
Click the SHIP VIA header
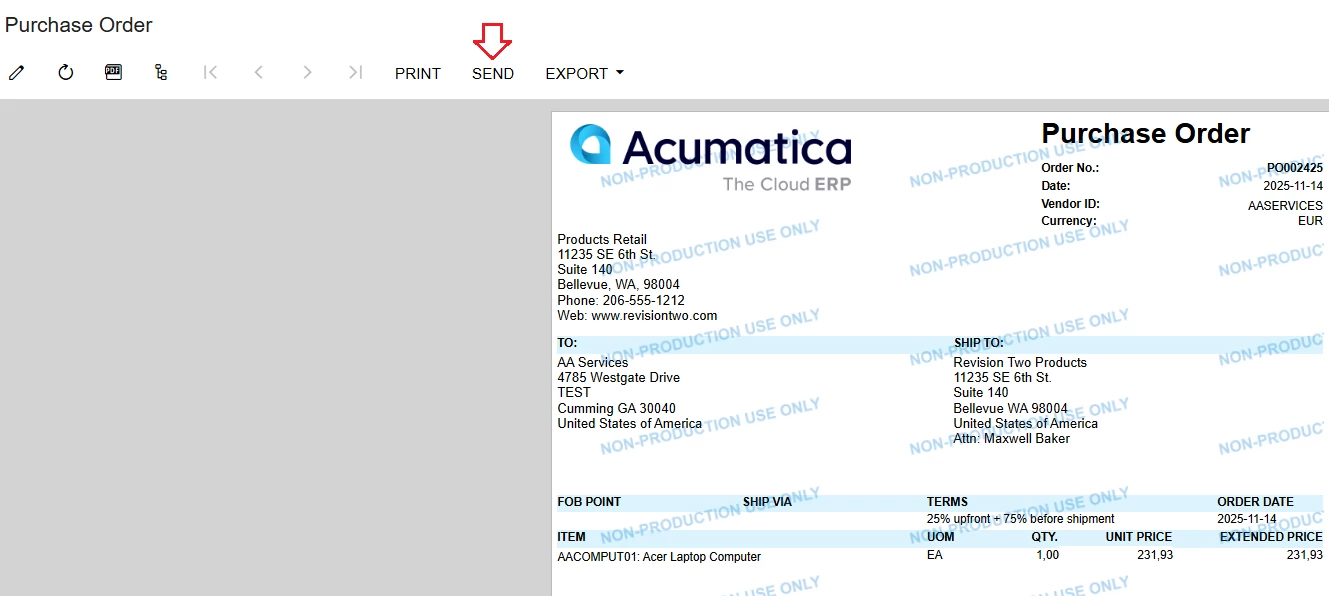point(767,502)
